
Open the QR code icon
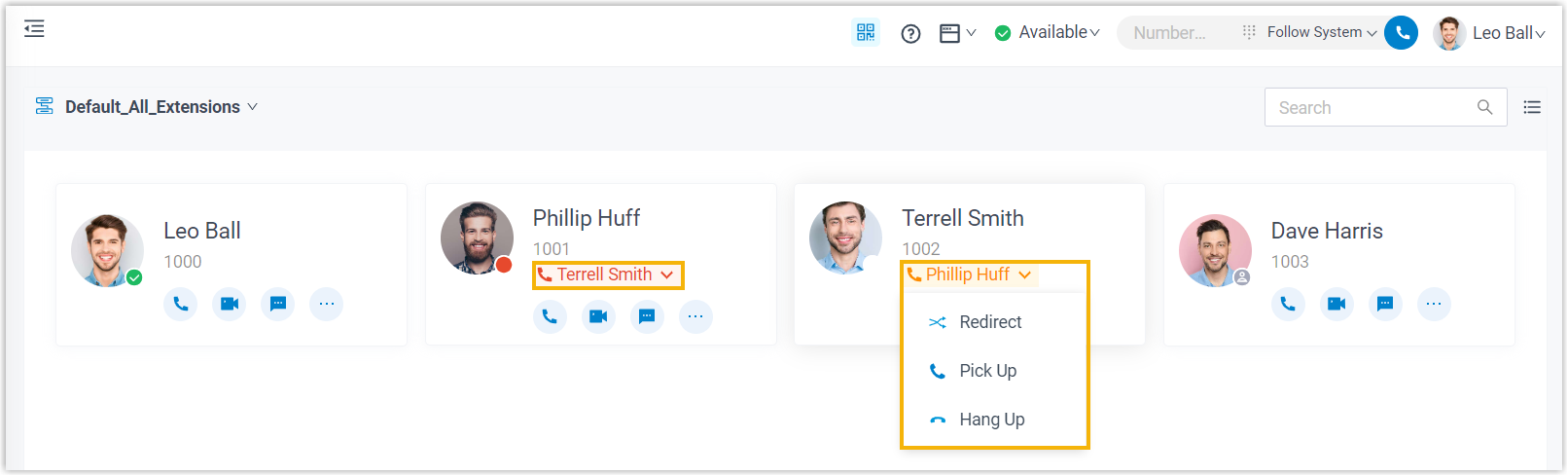tap(865, 32)
